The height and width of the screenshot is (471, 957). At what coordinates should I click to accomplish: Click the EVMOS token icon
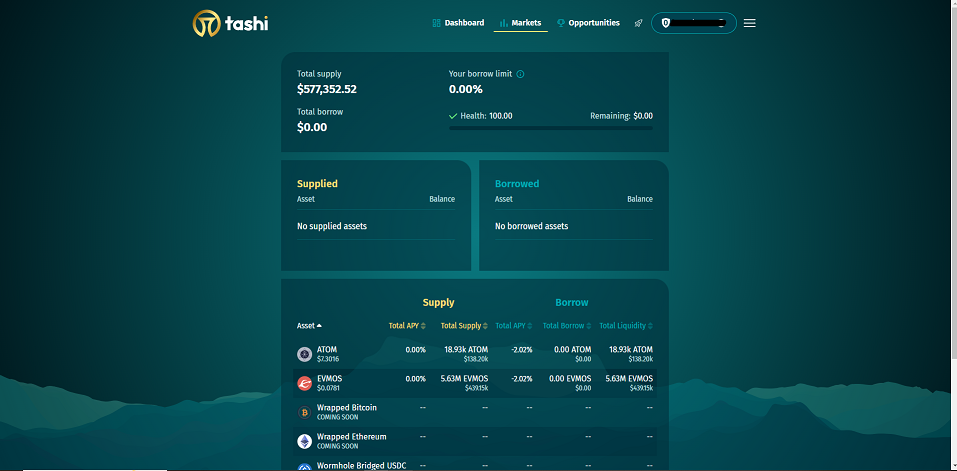(x=304, y=383)
